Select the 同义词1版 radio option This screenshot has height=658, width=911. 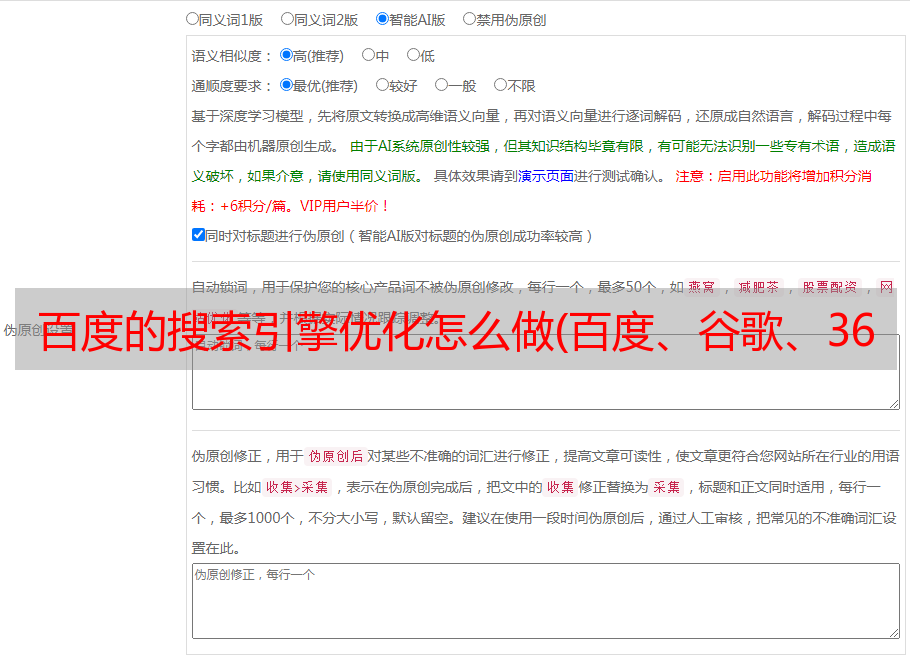pyautogui.click(x=192, y=19)
